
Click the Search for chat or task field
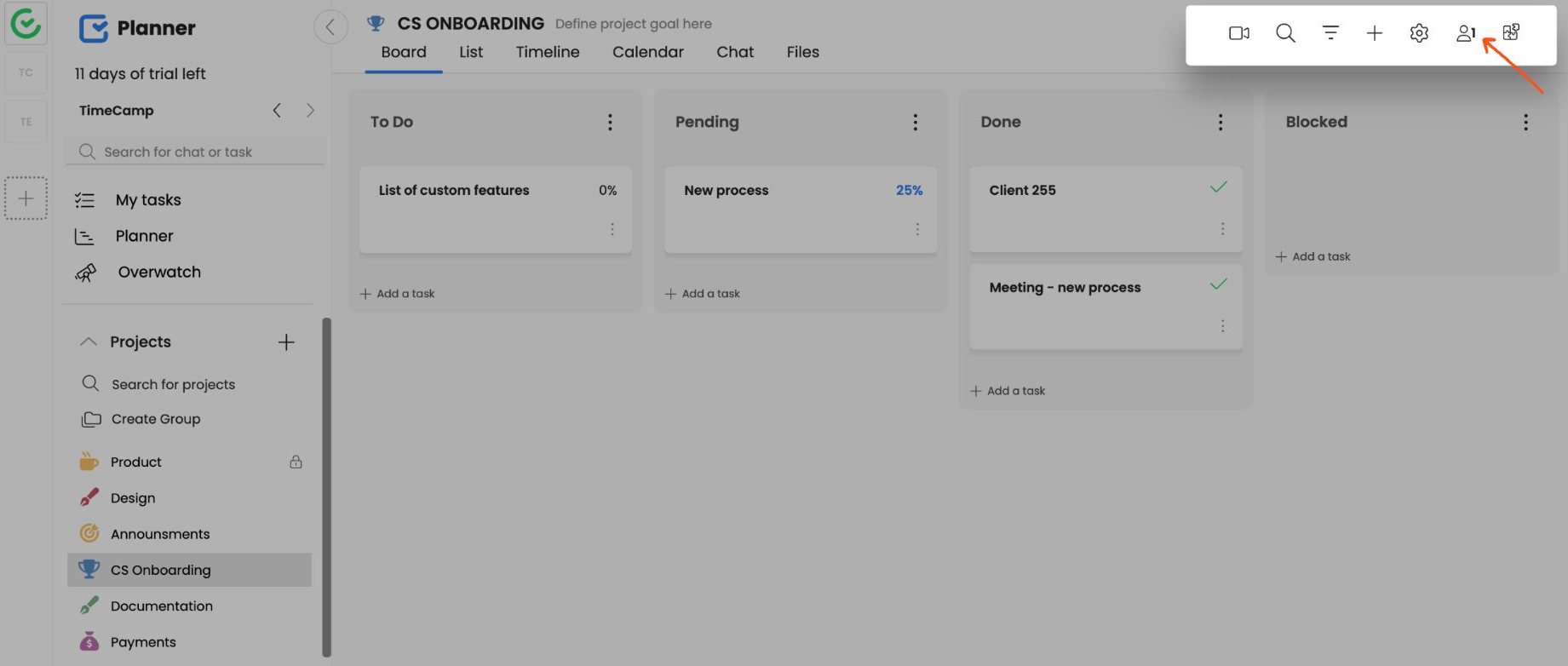(195, 152)
